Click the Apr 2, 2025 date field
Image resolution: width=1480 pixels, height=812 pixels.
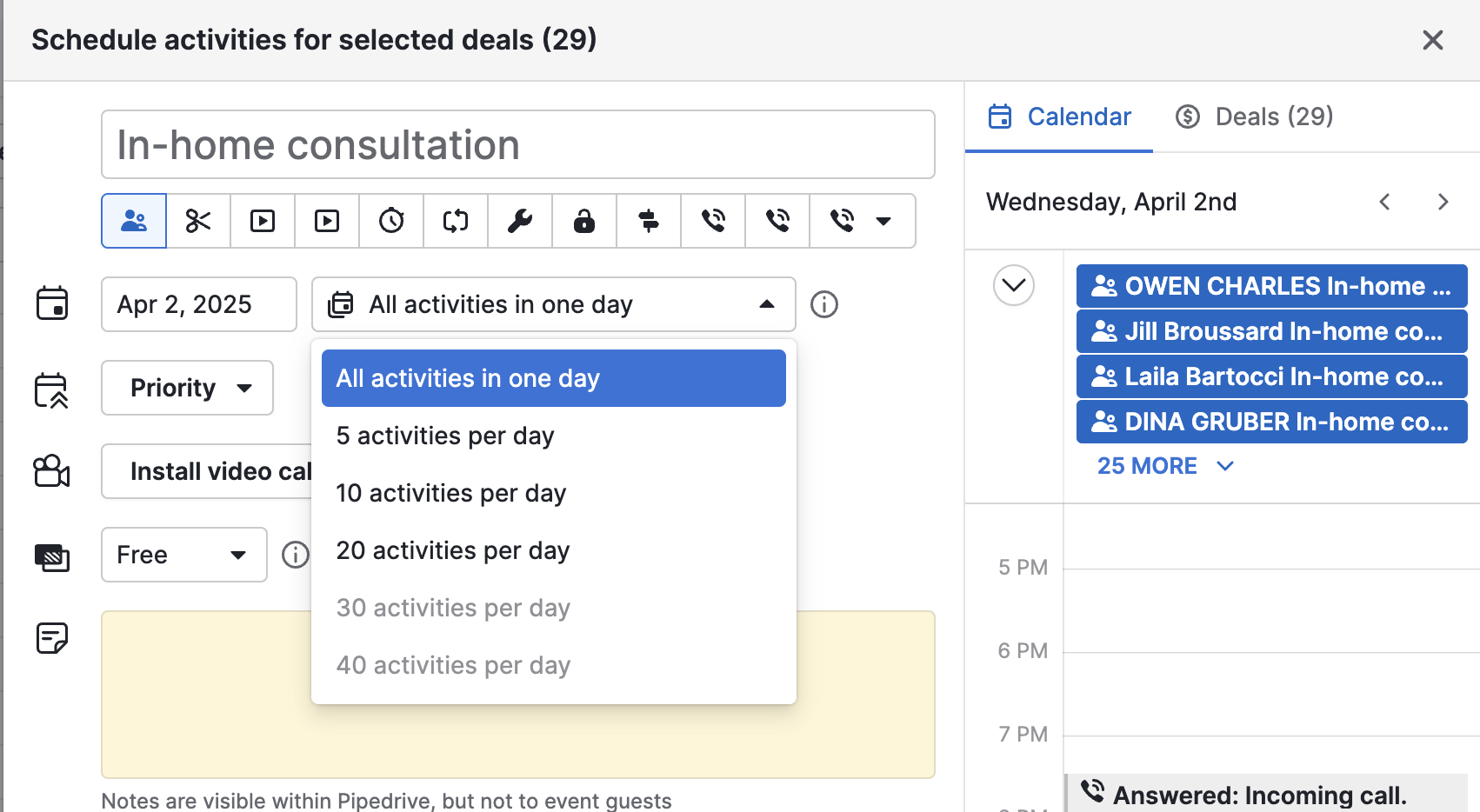[x=199, y=304]
